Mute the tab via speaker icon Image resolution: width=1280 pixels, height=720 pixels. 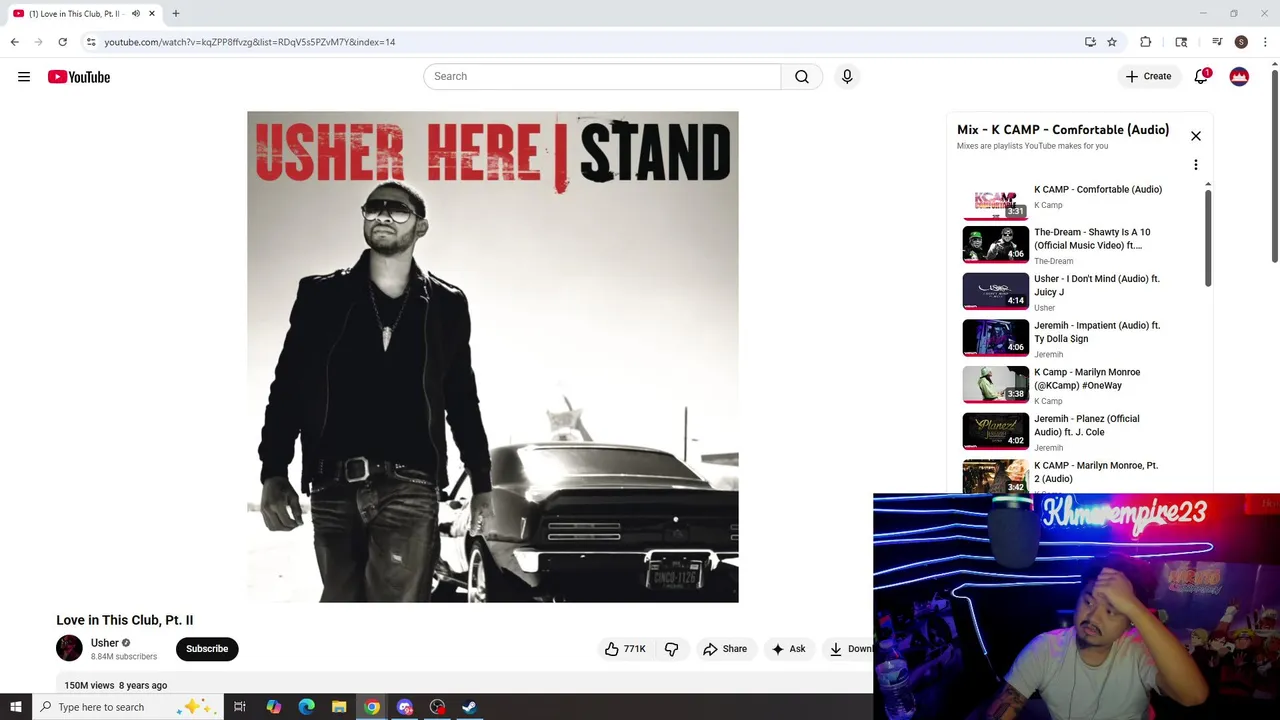(x=136, y=14)
